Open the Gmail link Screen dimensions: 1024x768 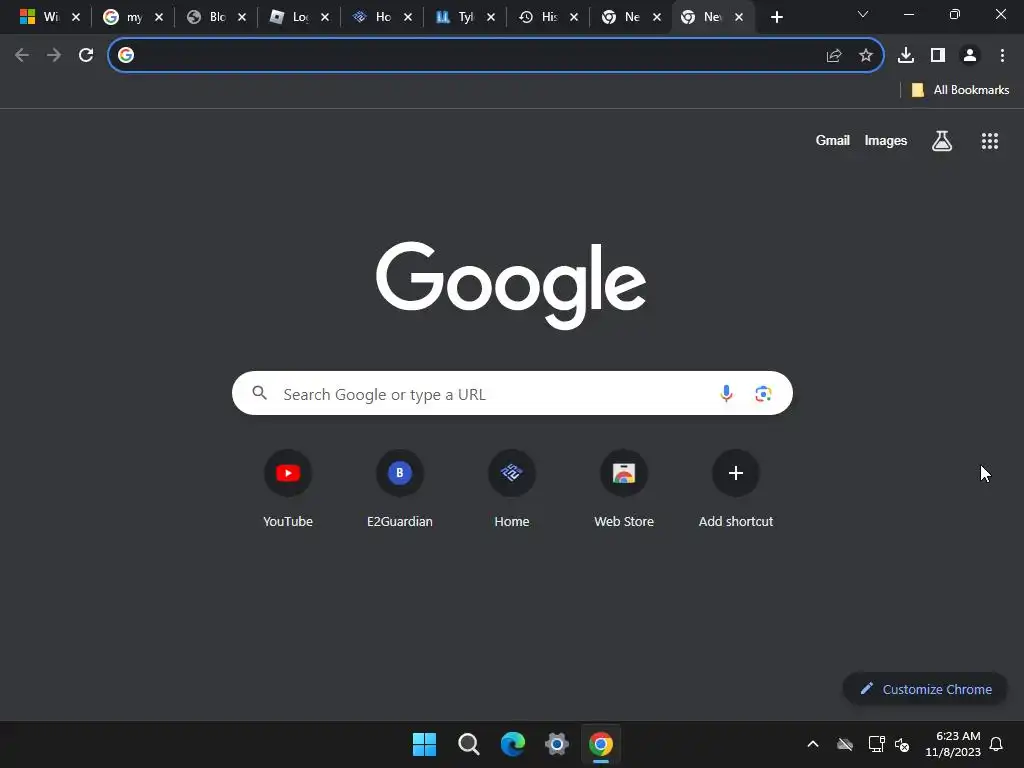832,140
